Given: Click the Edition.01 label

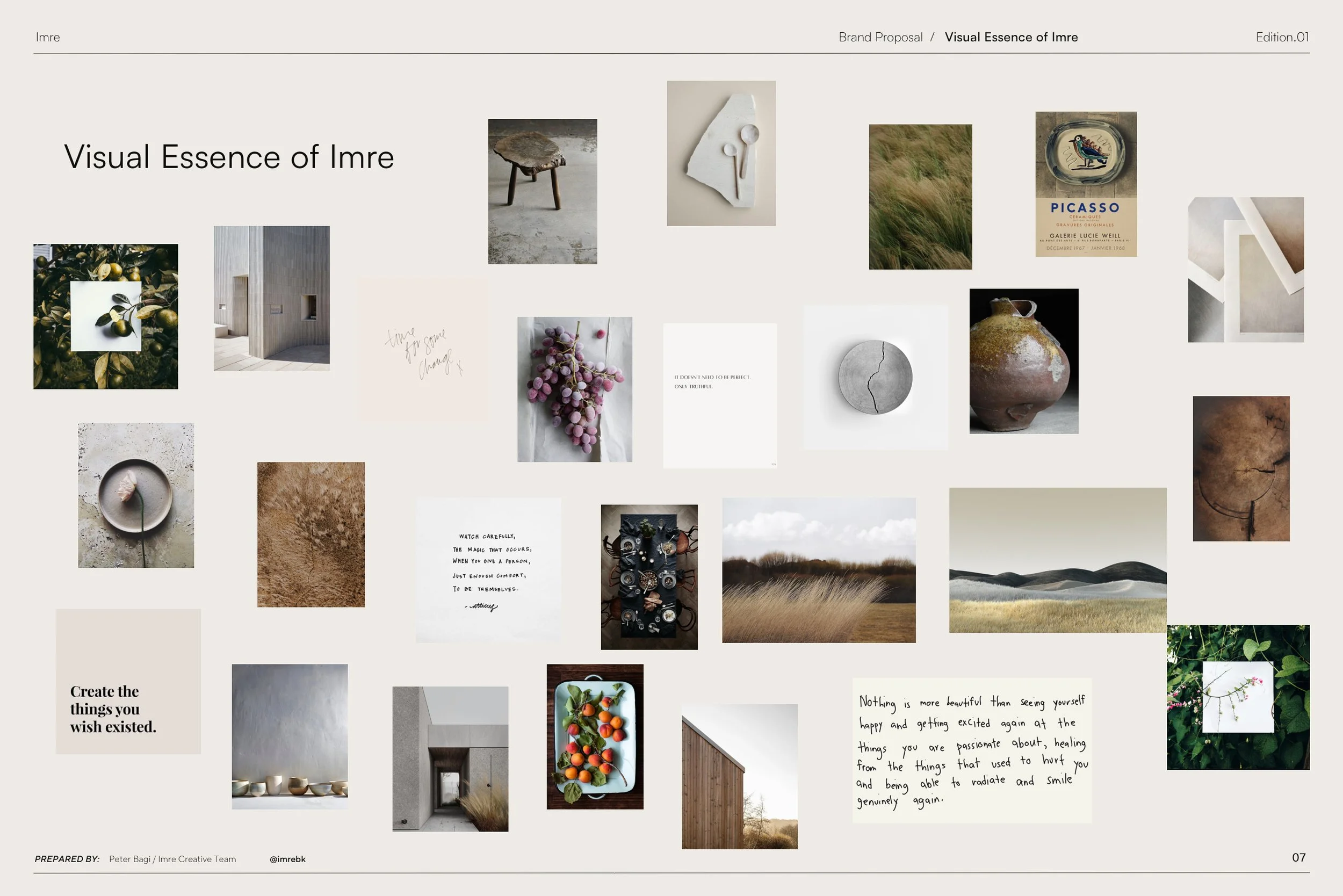Looking at the screenshot, I should [x=1282, y=37].
